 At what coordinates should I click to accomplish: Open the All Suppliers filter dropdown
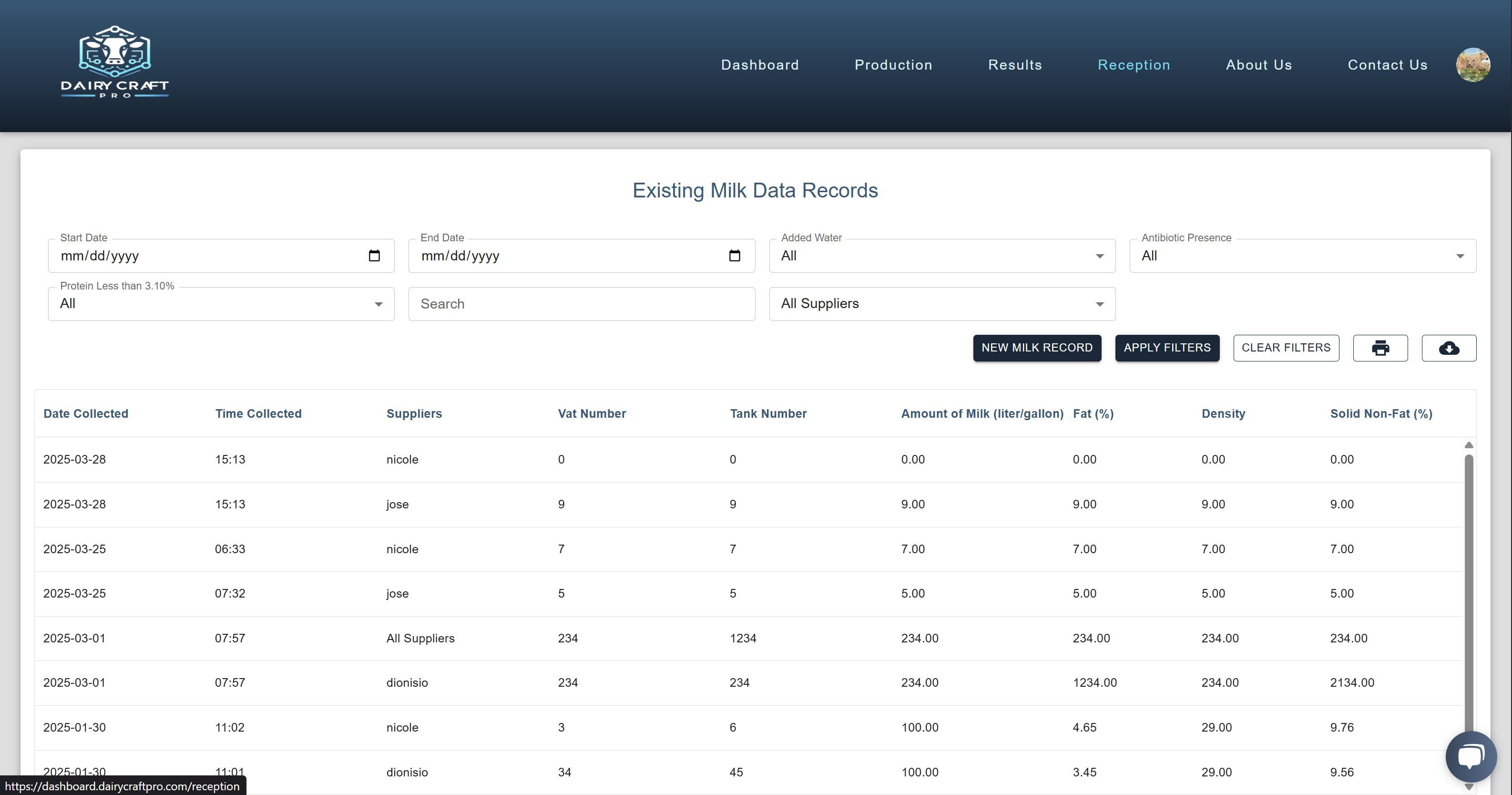click(x=941, y=304)
